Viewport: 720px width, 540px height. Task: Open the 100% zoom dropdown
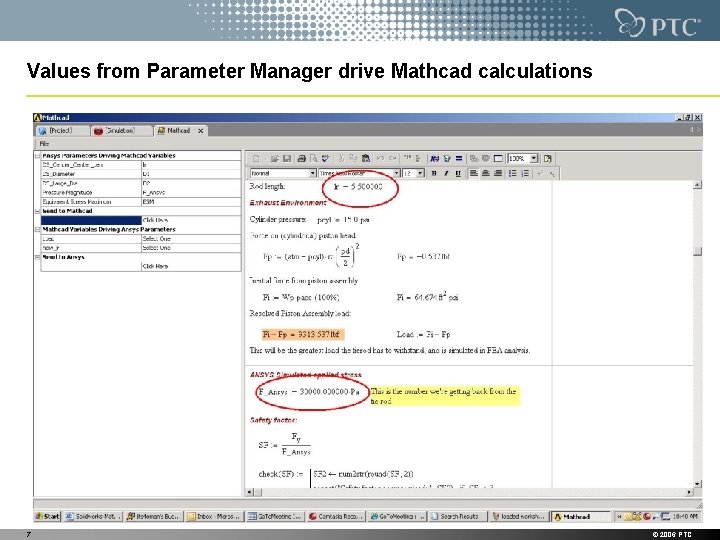click(534, 158)
